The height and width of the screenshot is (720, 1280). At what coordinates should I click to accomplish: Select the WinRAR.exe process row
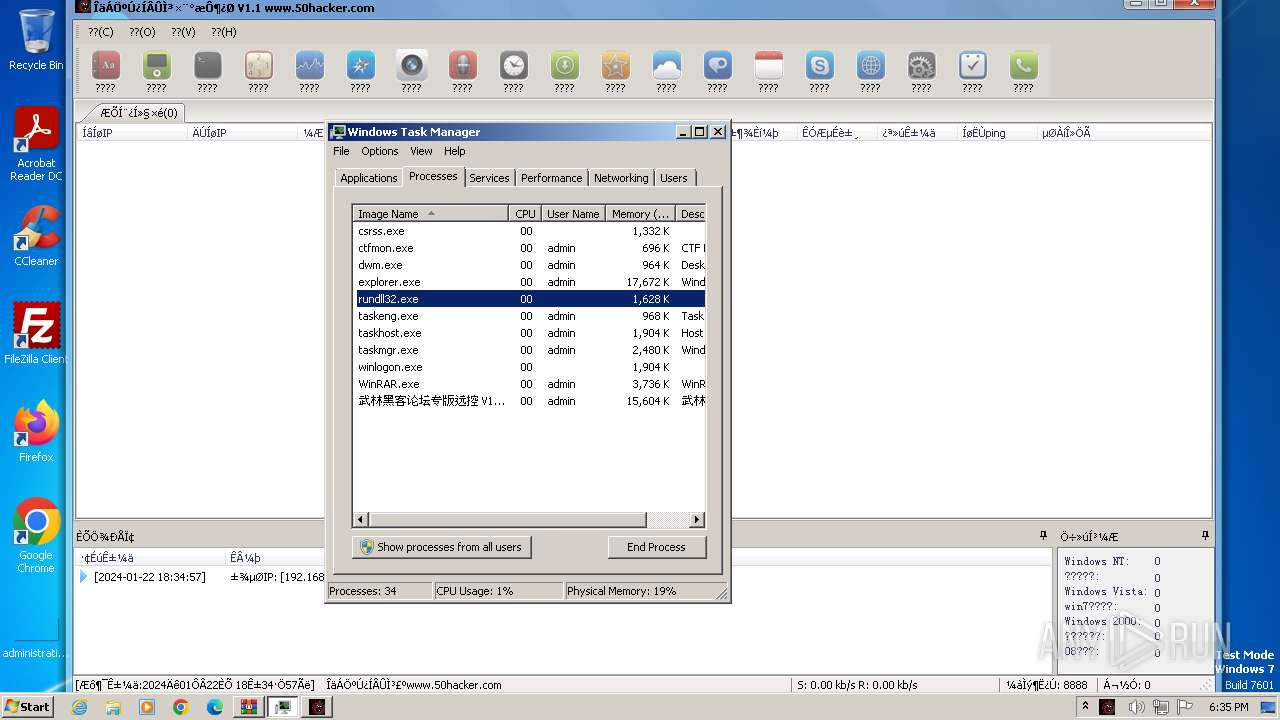(x=530, y=384)
